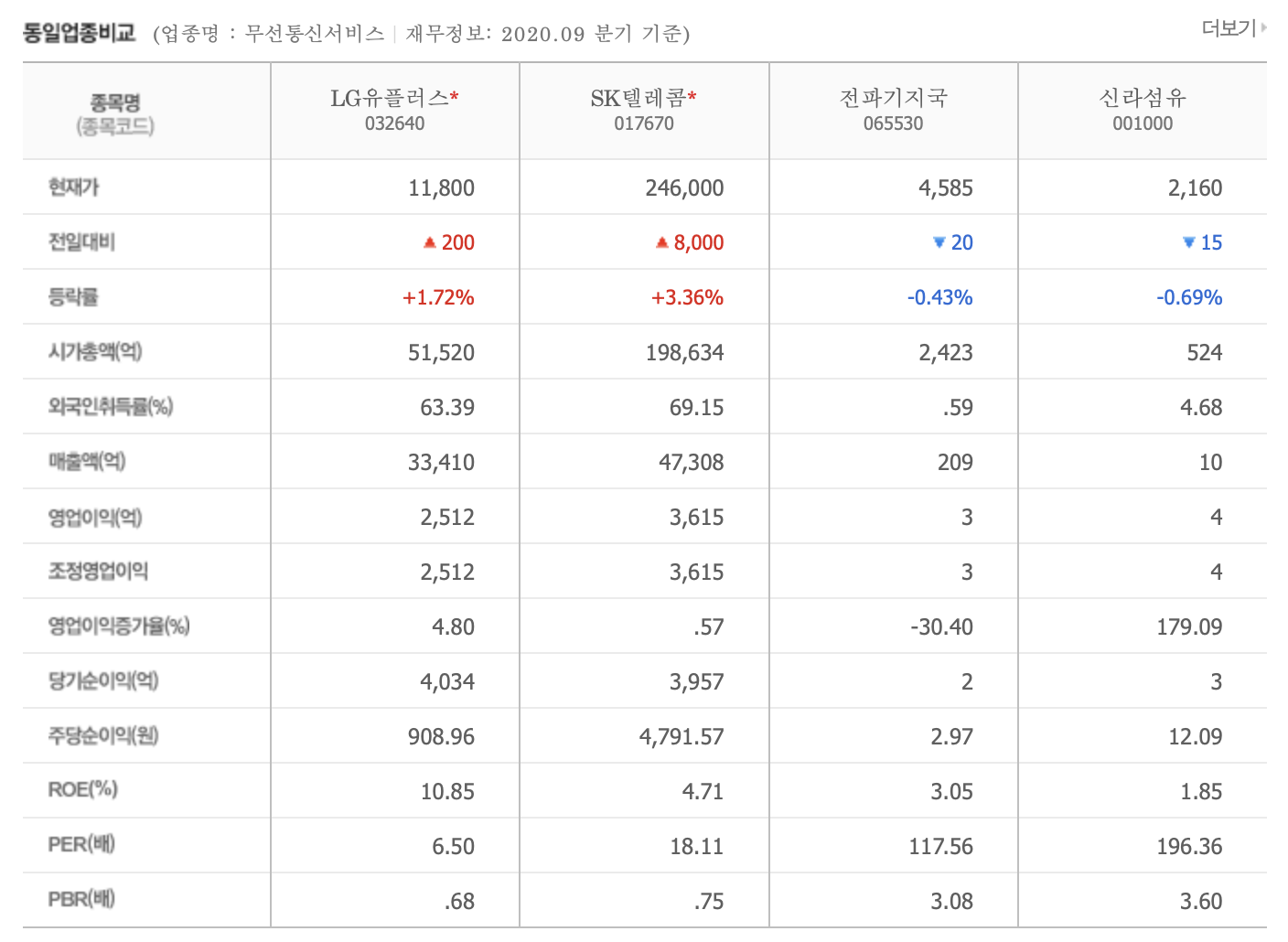This screenshot has height=942, width=1288.
Task: Click the 현재가 row label
Action: tap(73, 187)
